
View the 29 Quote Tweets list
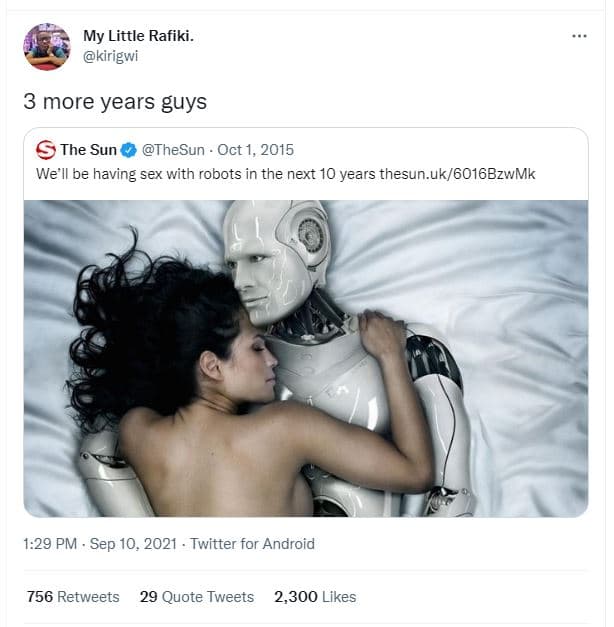tap(196, 597)
